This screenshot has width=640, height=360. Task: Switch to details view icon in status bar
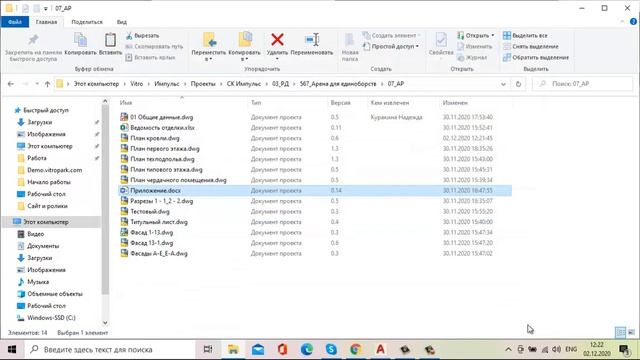(x=620, y=332)
